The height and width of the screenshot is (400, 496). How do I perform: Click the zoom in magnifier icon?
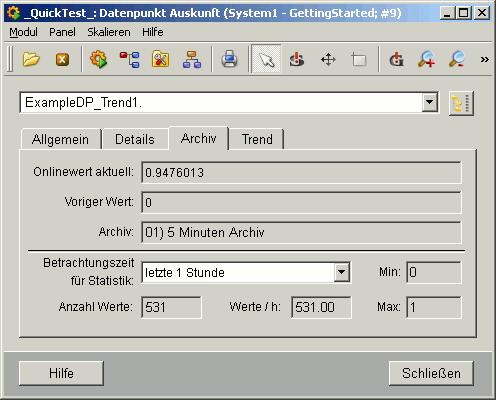tap(426, 60)
